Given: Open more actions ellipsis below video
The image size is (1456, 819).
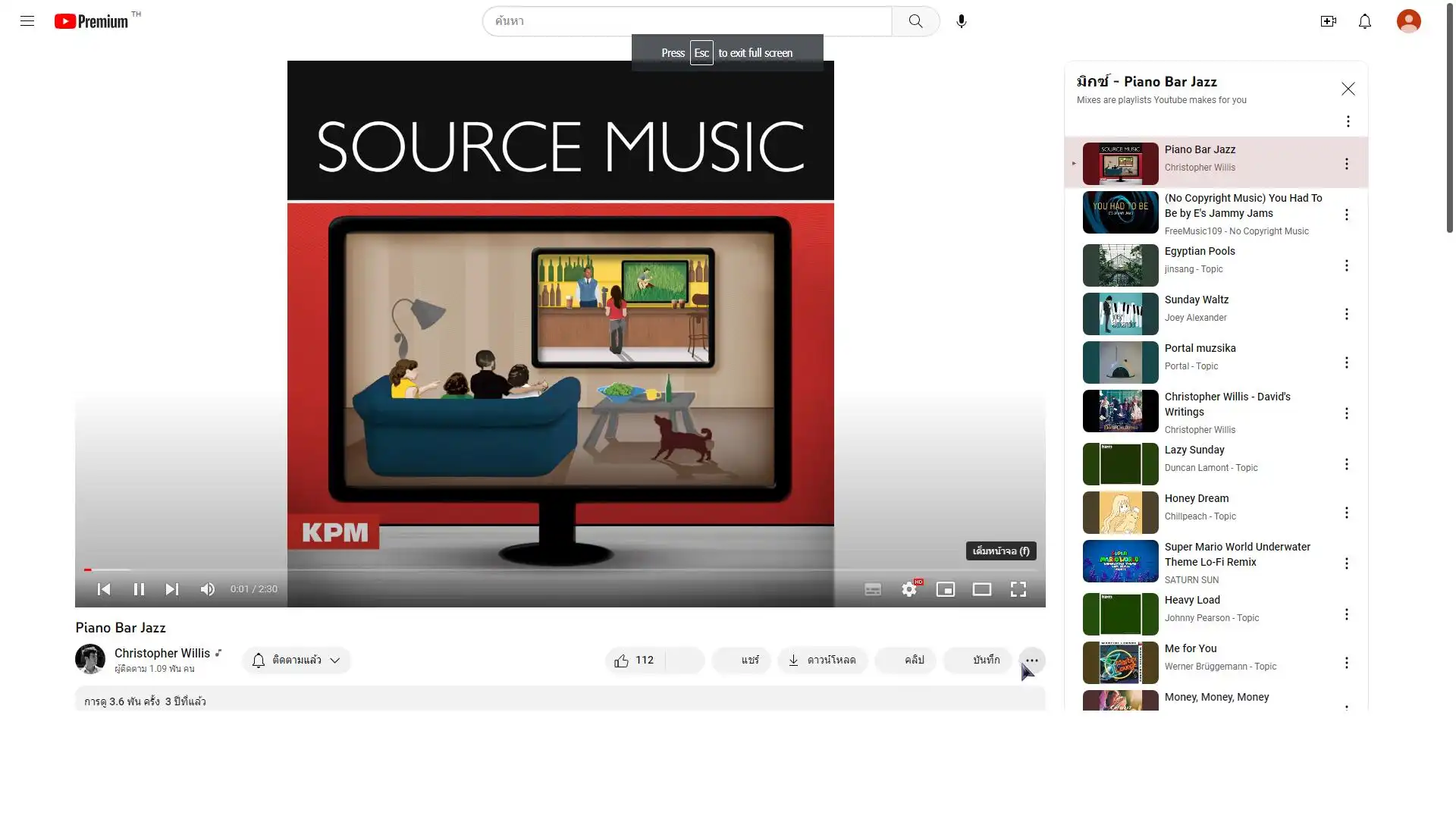Looking at the screenshot, I should (x=1031, y=661).
